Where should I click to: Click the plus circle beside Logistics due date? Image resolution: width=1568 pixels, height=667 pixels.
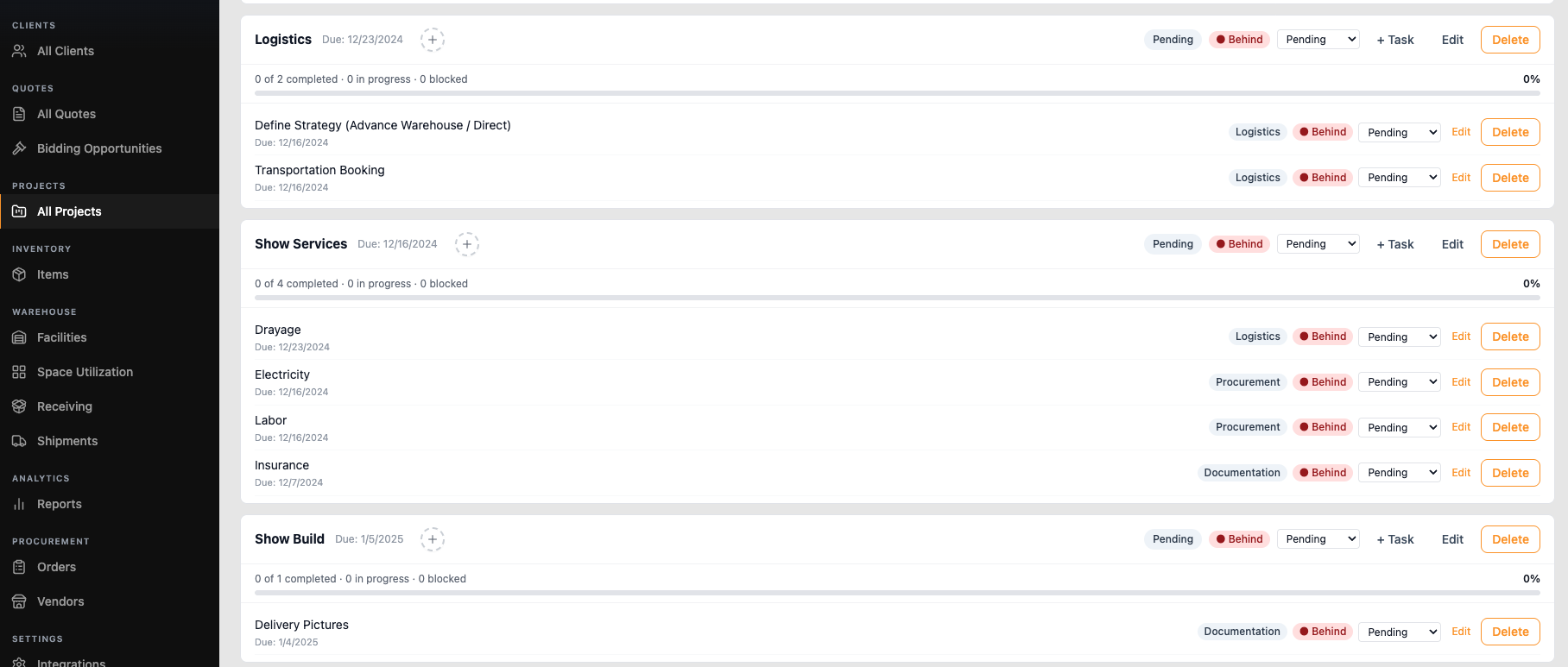click(x=433, y=40)
